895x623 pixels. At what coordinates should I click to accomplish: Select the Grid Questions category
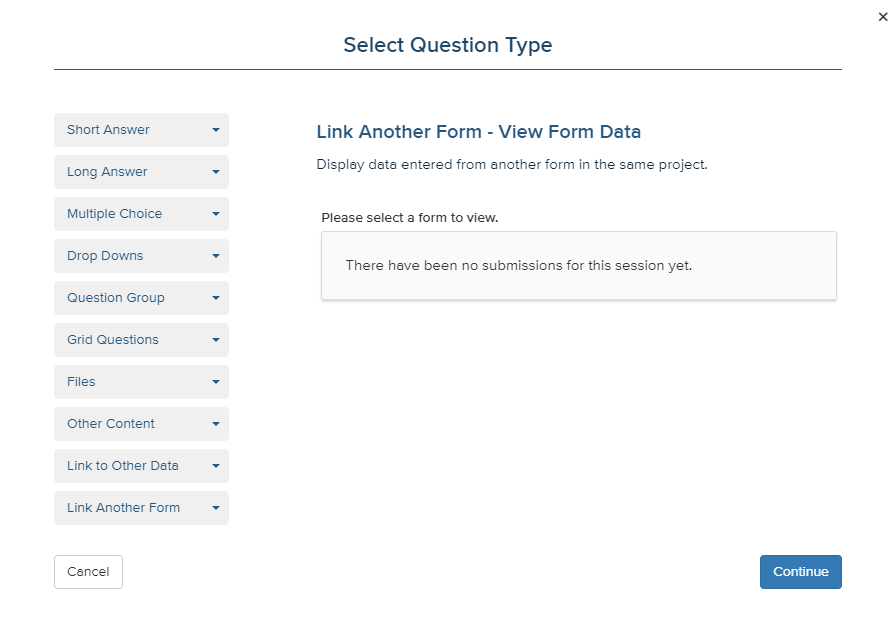click(142, 340)
